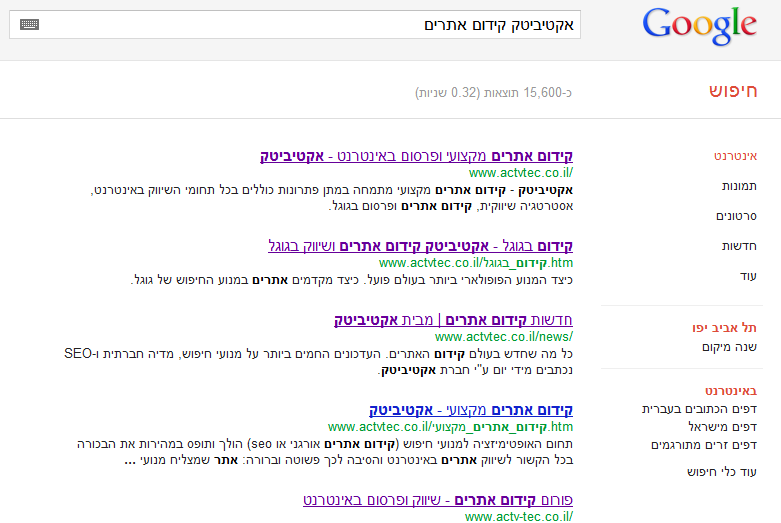Image resolution: width=781 pixels, height=523 pixels.
Task: Click the on-screen keyboard icon in search box
Action: click(29, 24)
